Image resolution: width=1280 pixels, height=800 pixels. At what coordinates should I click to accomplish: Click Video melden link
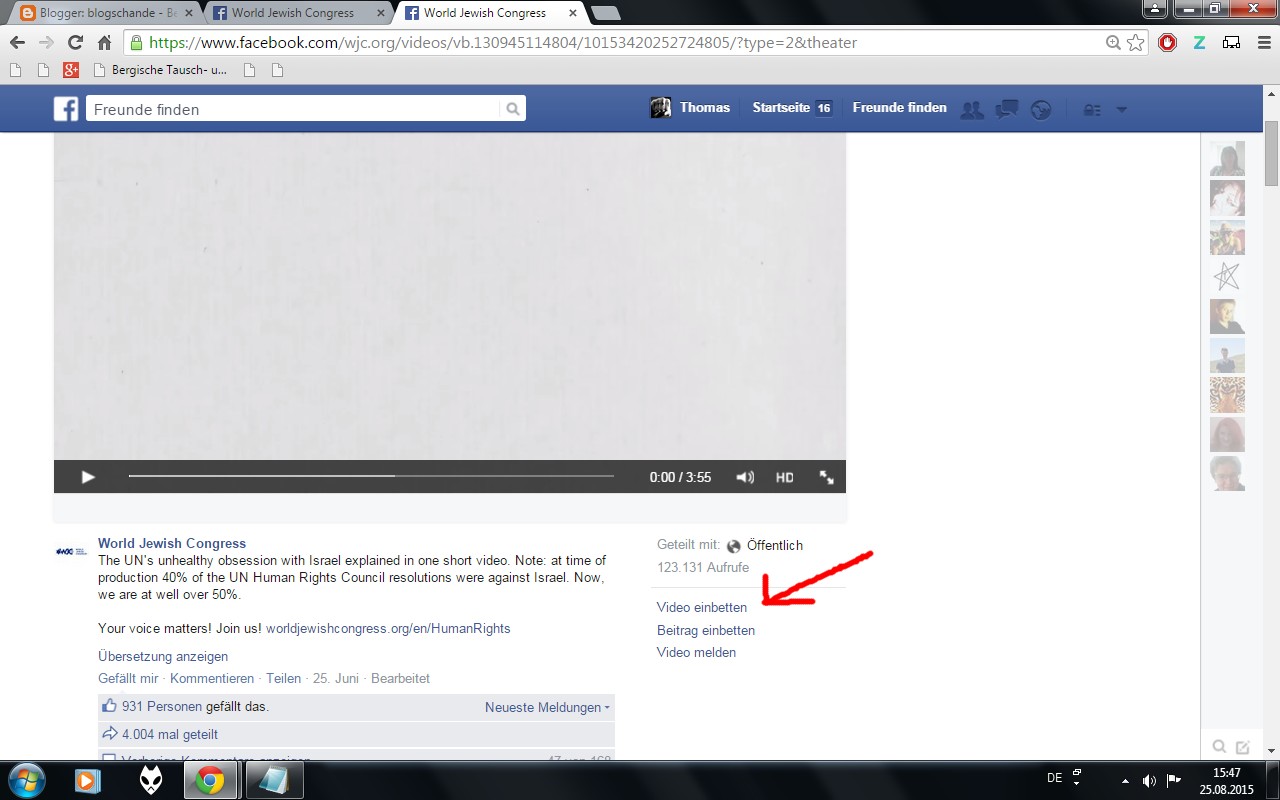pos(696,652)
